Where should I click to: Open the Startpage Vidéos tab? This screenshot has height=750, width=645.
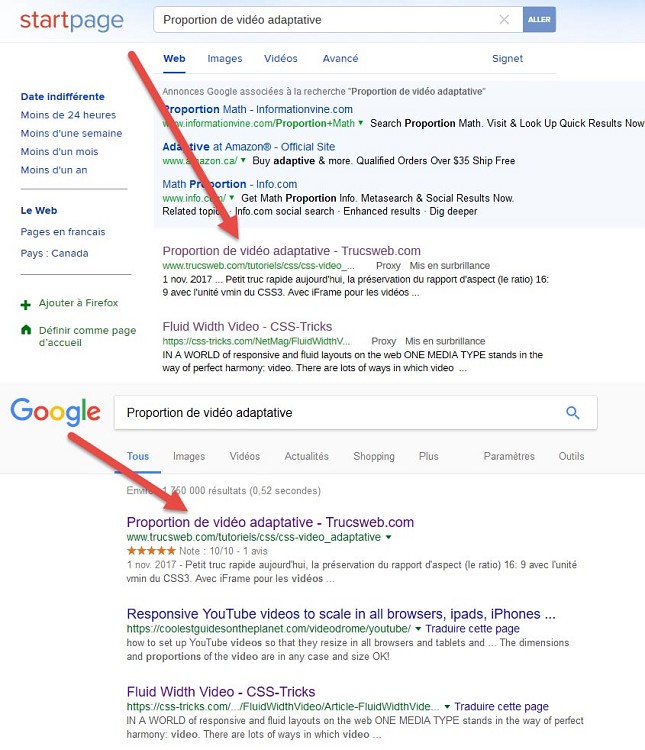[x=280, y=58]
